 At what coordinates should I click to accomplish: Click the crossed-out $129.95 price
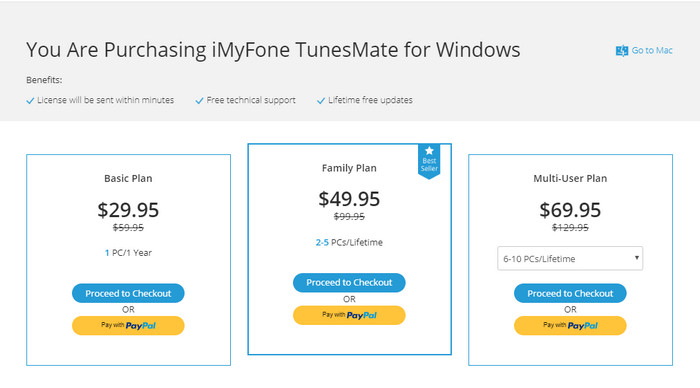(x=570, y=228)
